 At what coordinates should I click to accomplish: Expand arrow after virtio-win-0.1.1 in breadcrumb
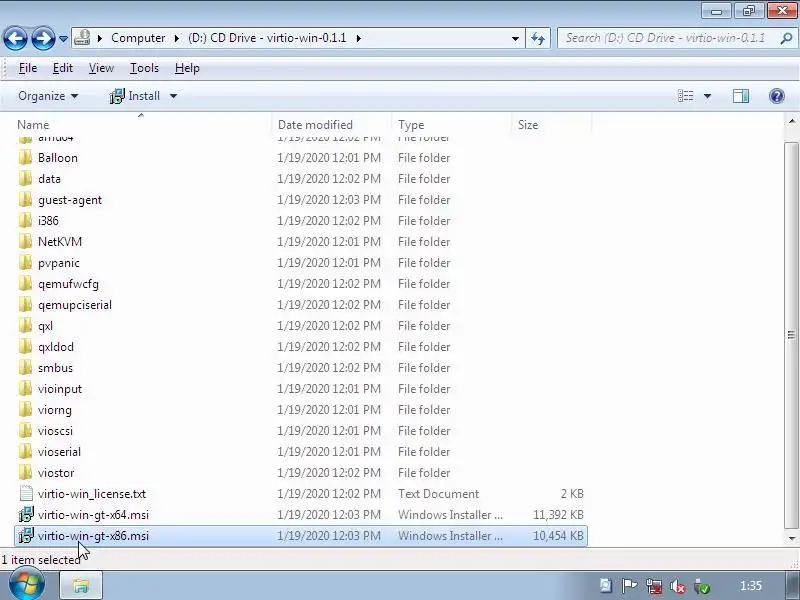[359, 38]
